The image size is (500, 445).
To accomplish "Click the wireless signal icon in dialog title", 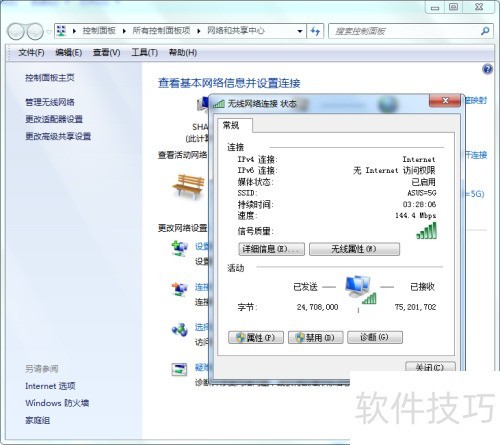I will [x=219, y=104].
